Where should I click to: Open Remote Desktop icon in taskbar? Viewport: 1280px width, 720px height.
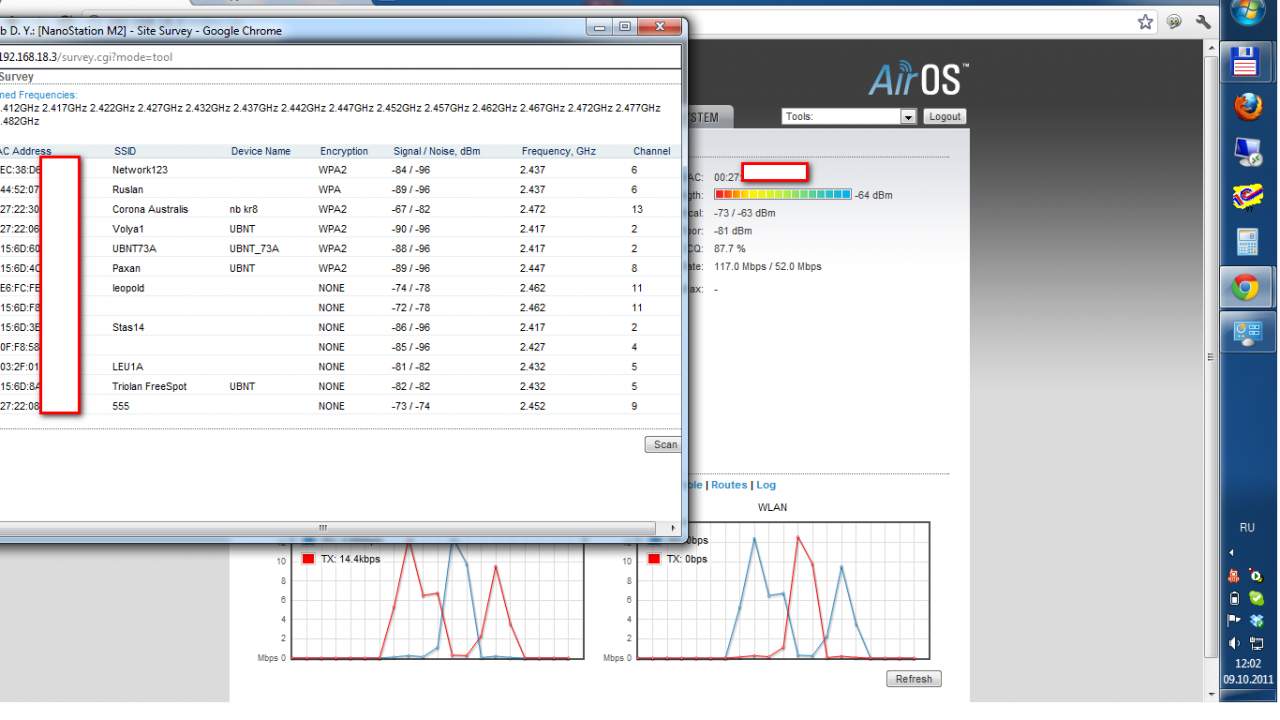(x=1247, y=152)
